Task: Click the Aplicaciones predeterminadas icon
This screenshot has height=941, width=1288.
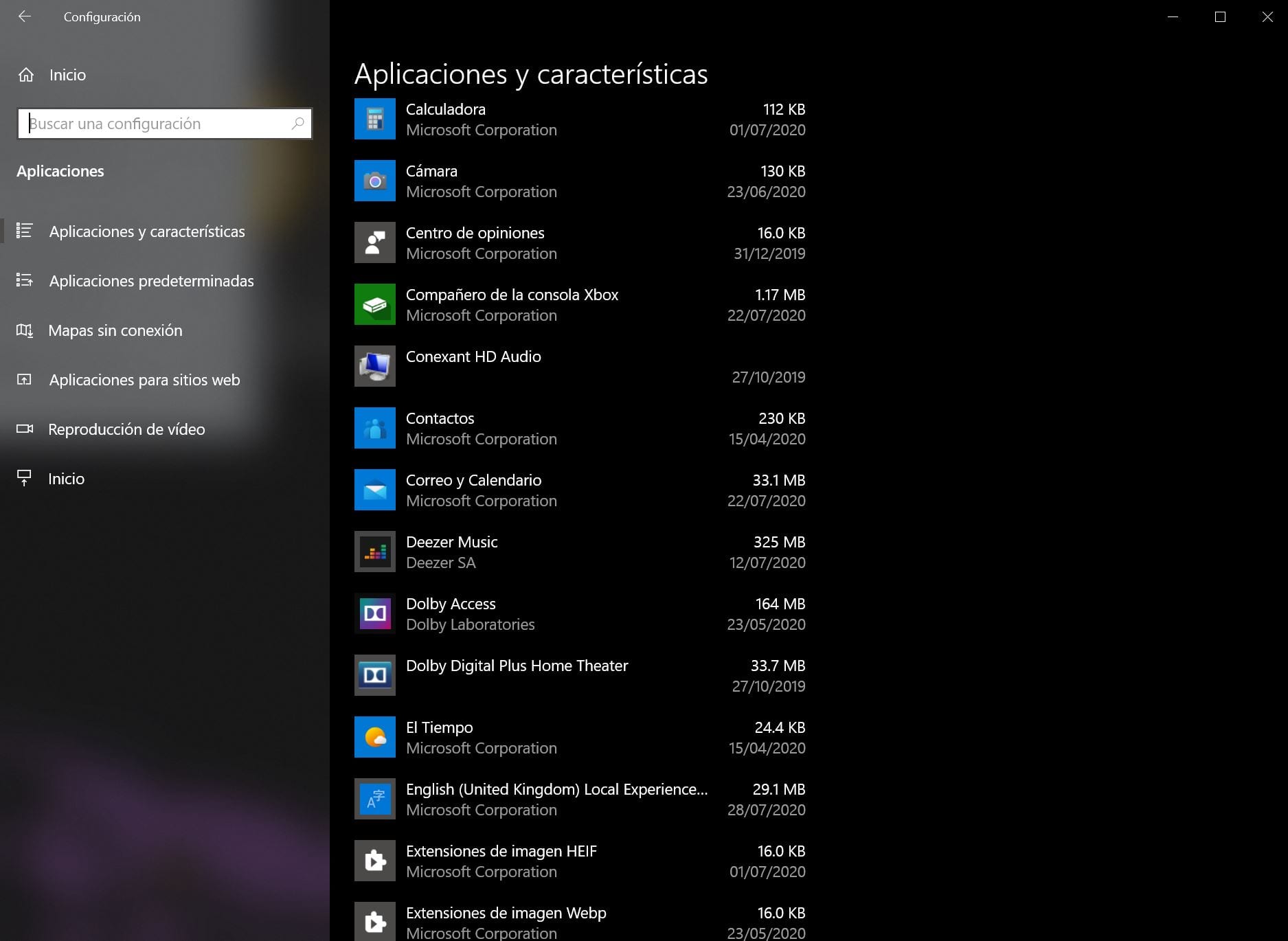Action: (x=25, y=280)
